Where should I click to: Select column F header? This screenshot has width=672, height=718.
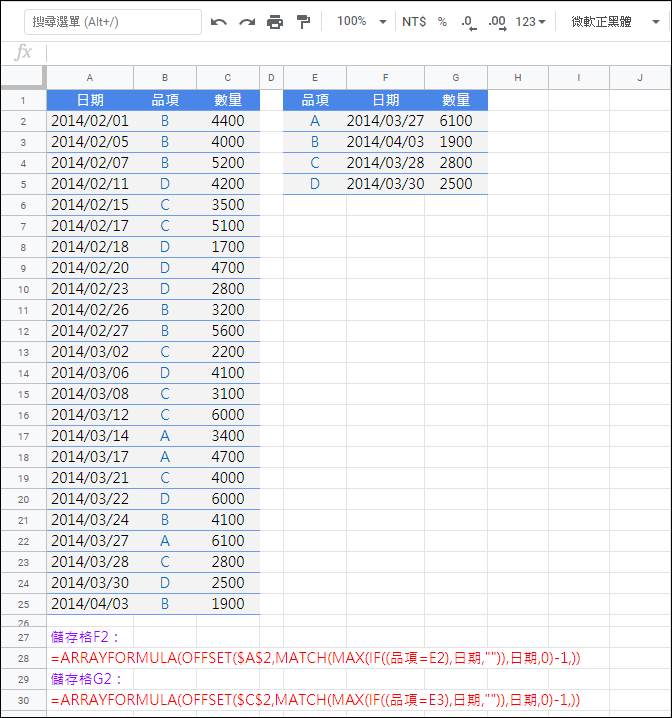pos(385,78)
